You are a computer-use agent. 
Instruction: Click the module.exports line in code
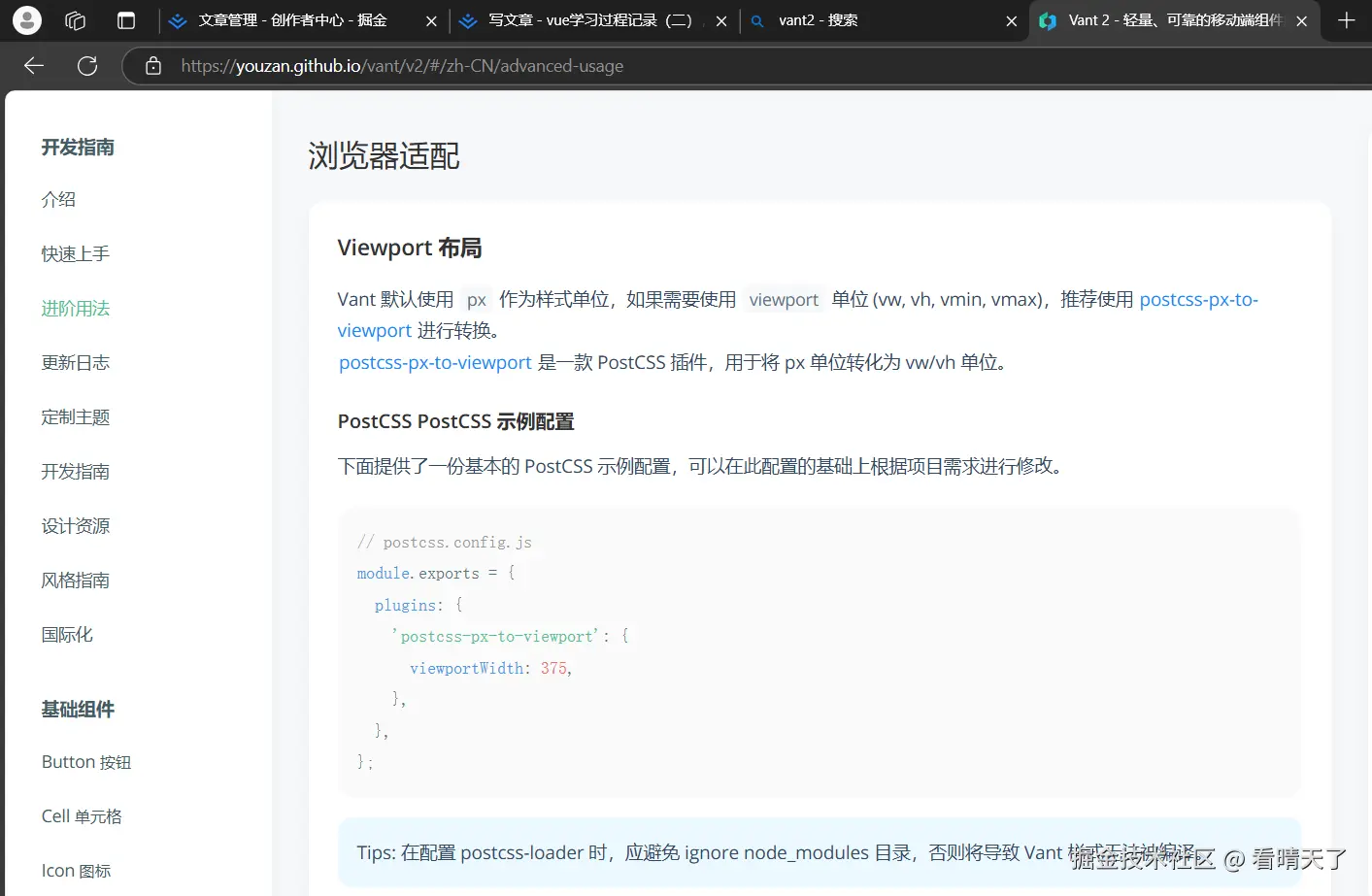[436, 573]
